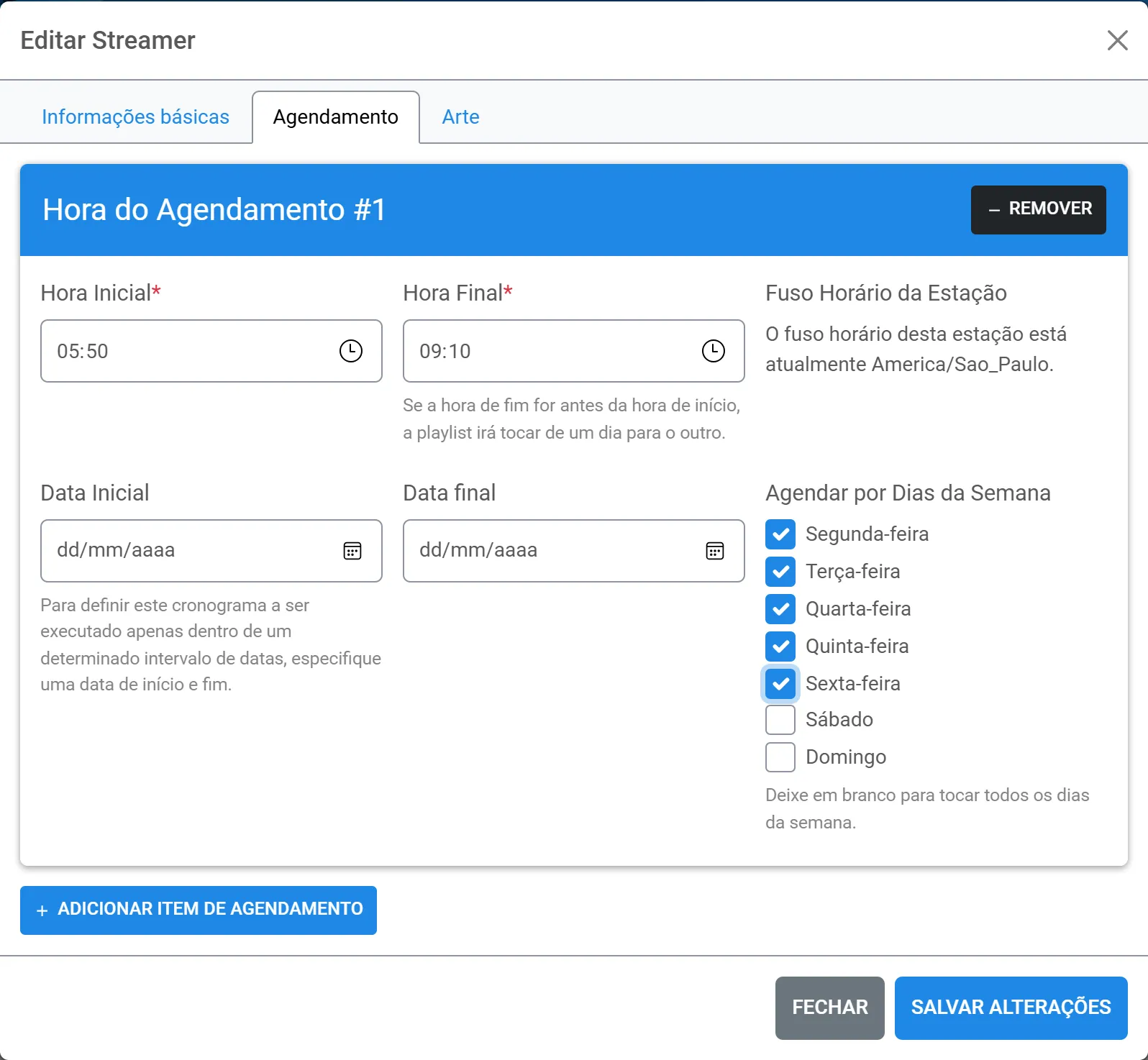The width and height of the screenshot is (1148, 1060).
Task: Open the calendar picker for Data Inicial
Action: [x=352, y=551]
